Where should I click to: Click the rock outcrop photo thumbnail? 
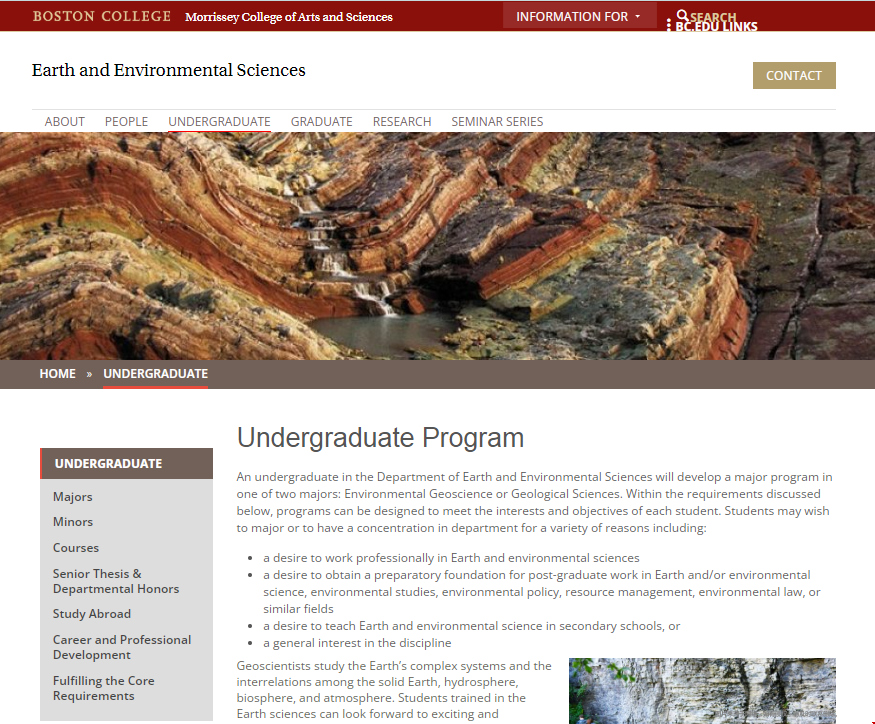(x=701, y=690)
